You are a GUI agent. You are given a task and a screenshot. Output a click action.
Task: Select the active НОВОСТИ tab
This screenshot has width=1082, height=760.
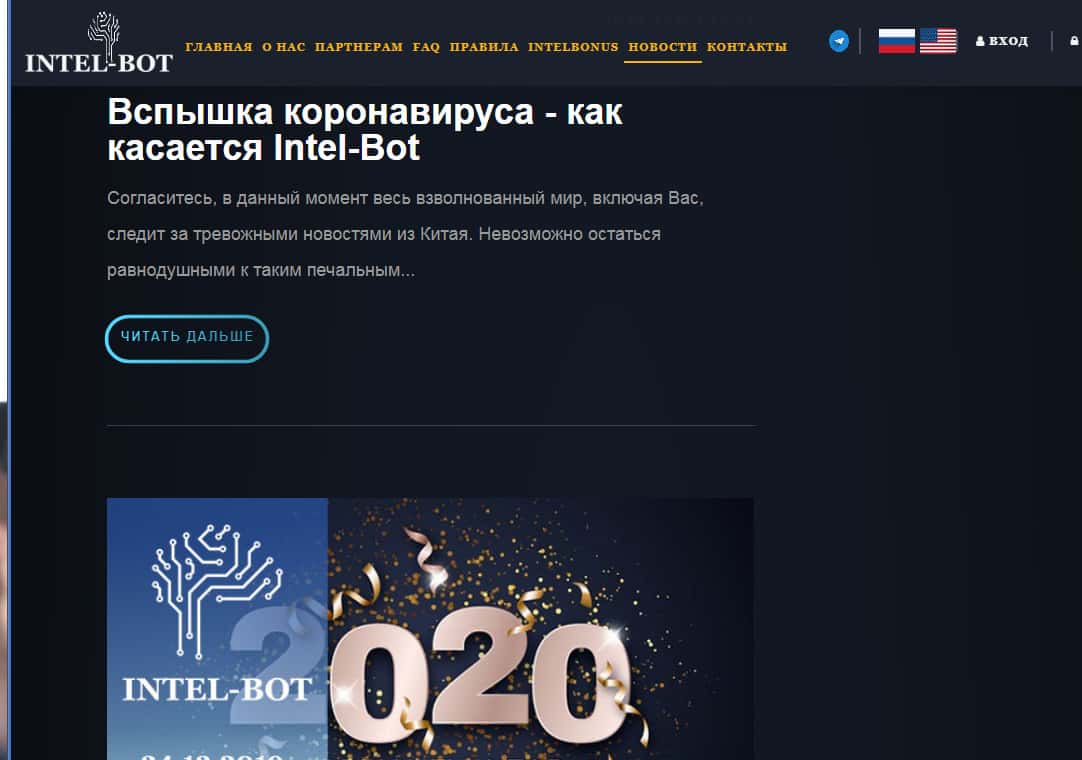662,47
